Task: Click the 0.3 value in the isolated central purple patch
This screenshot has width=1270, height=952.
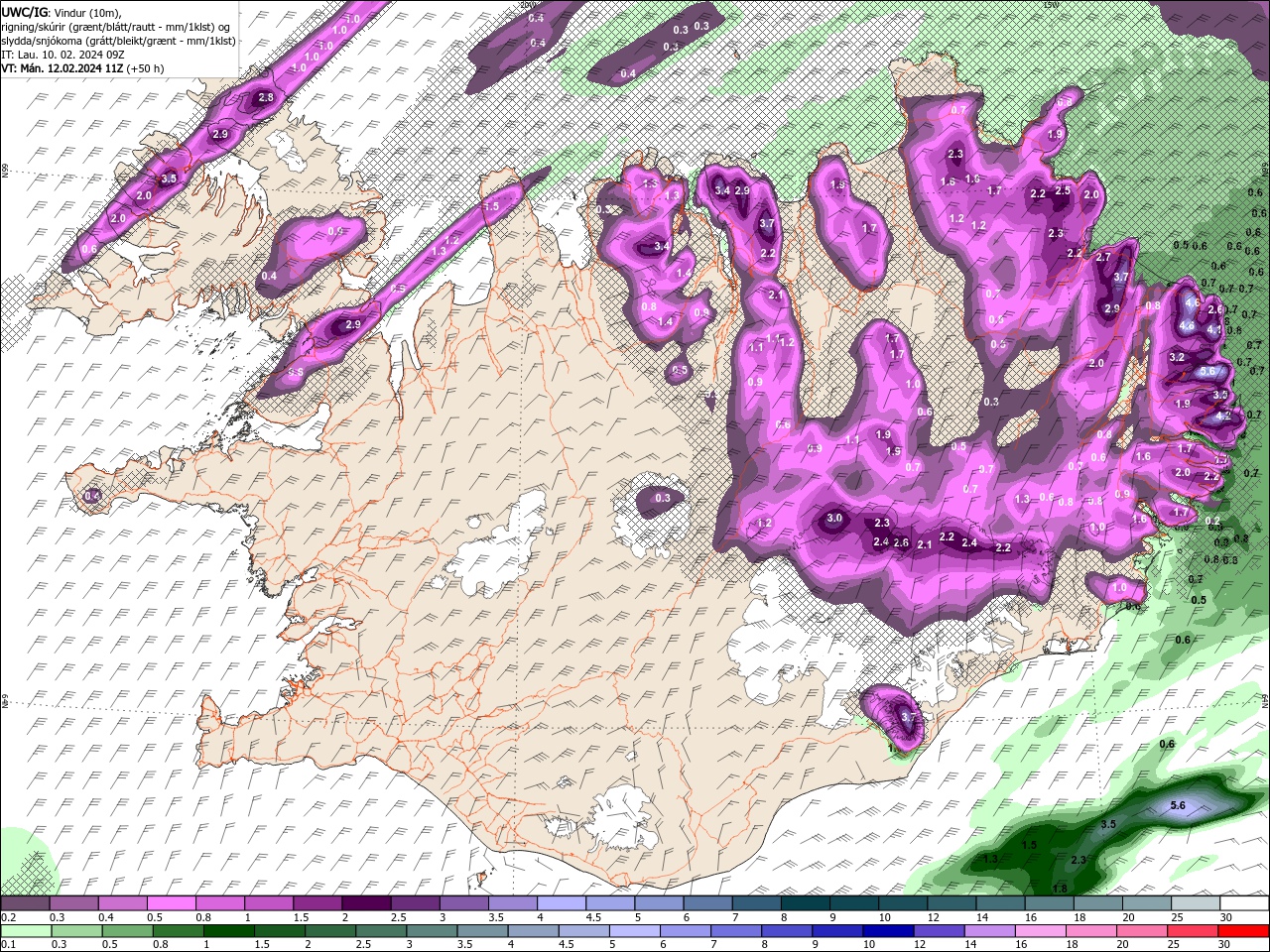Action: 663,498
